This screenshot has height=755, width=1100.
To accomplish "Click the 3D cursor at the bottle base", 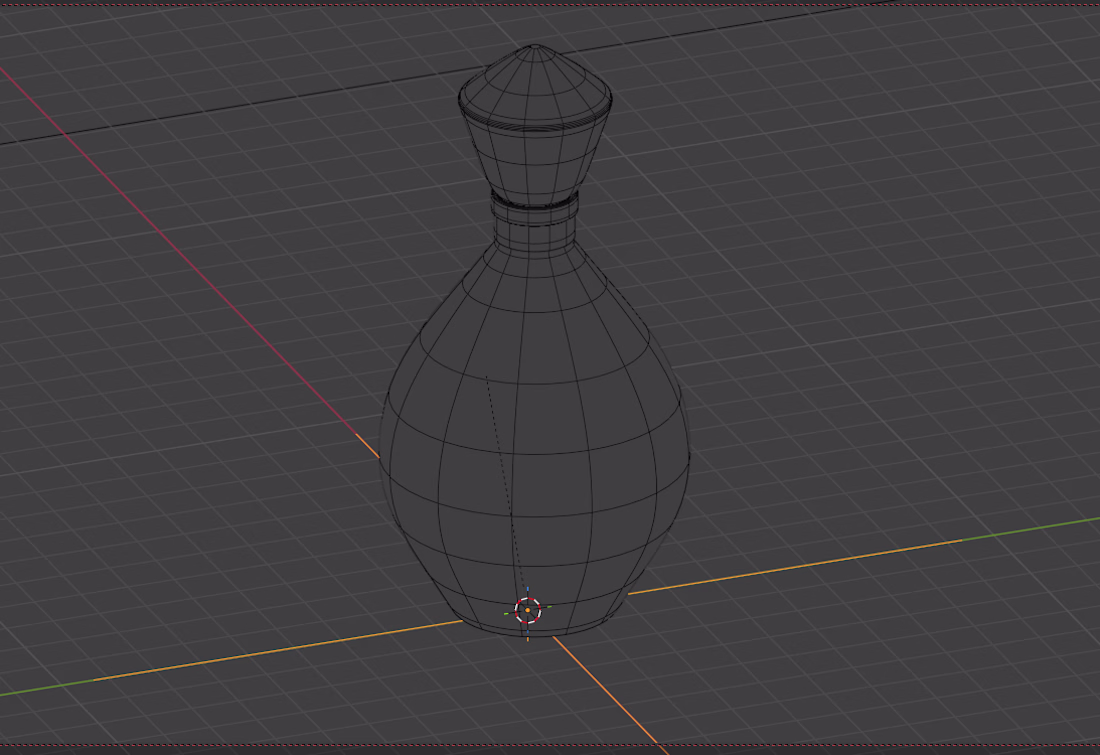I will (528, 610).
